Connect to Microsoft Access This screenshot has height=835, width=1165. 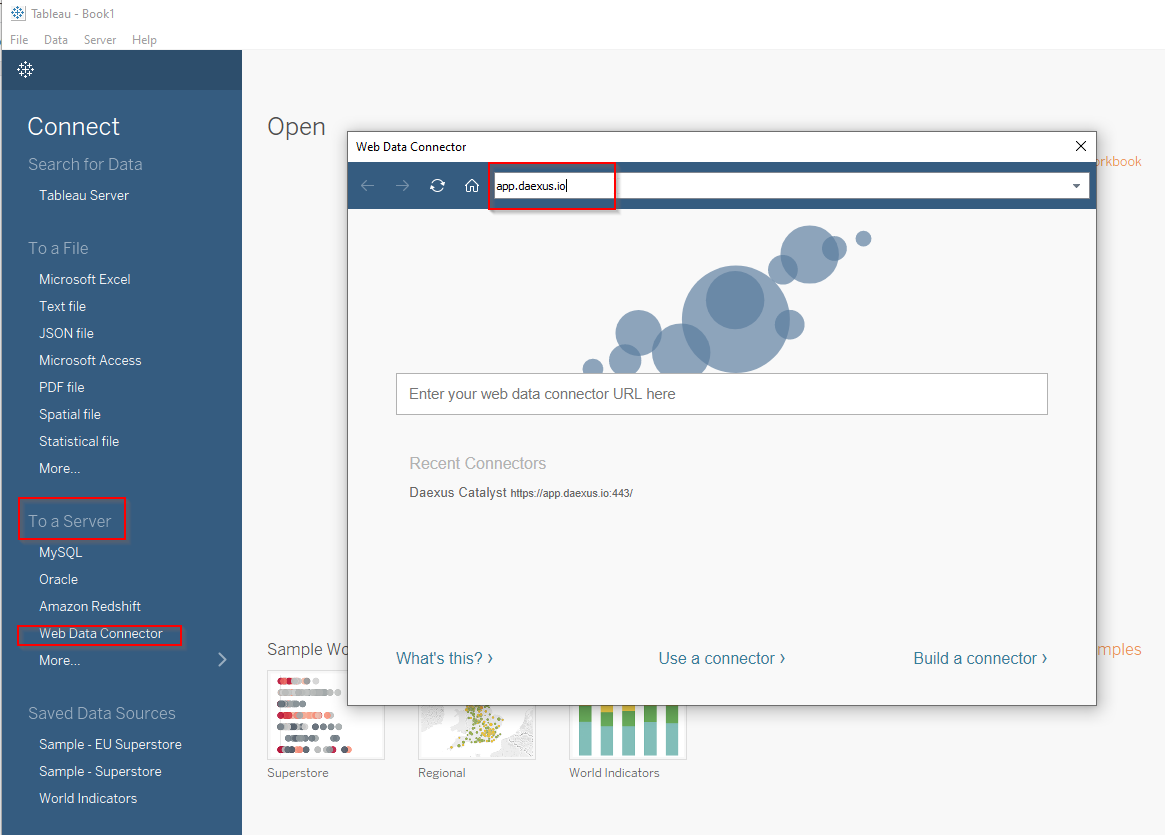[90, 360]
